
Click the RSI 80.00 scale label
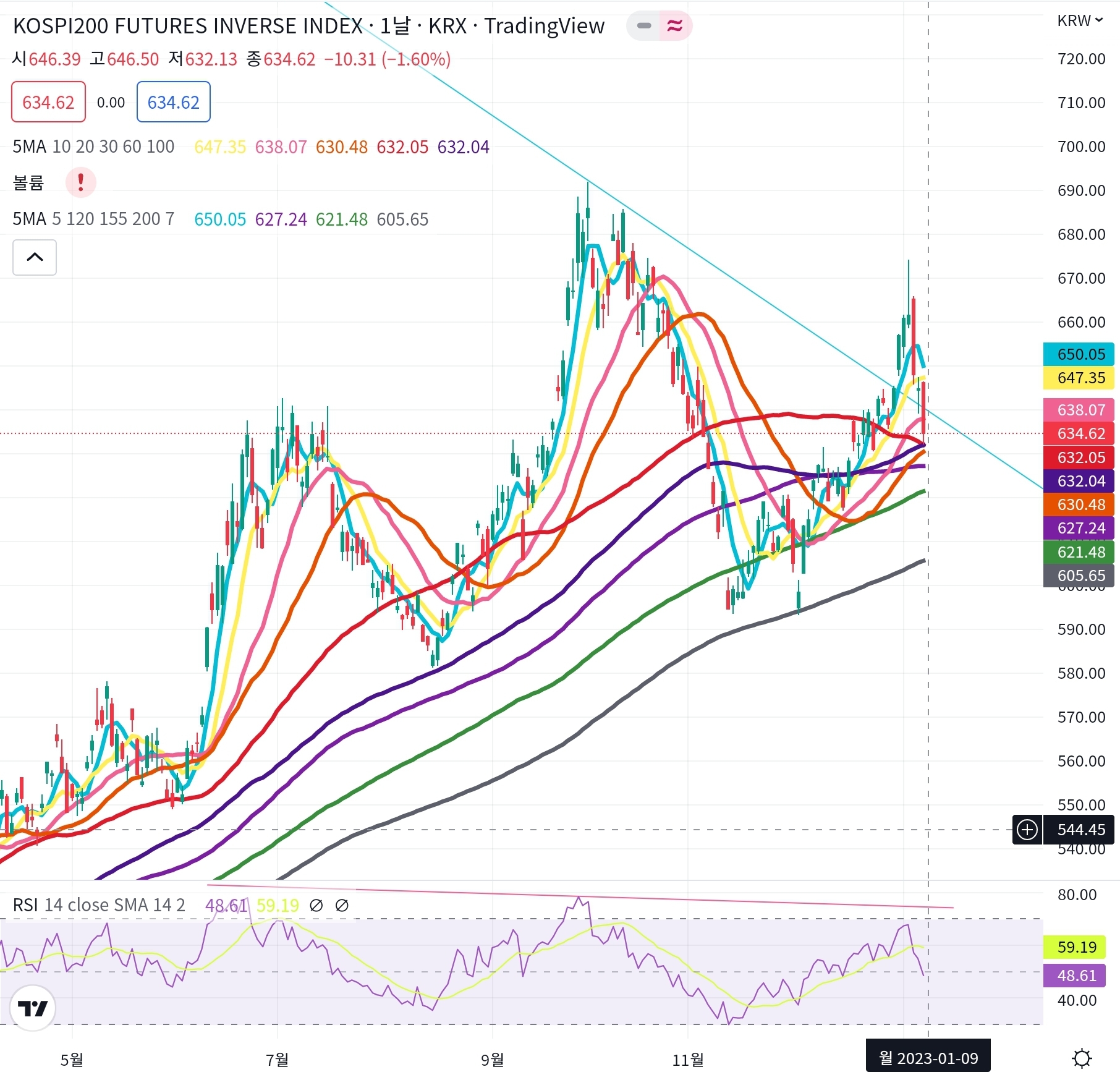(x=1077, y=895)
